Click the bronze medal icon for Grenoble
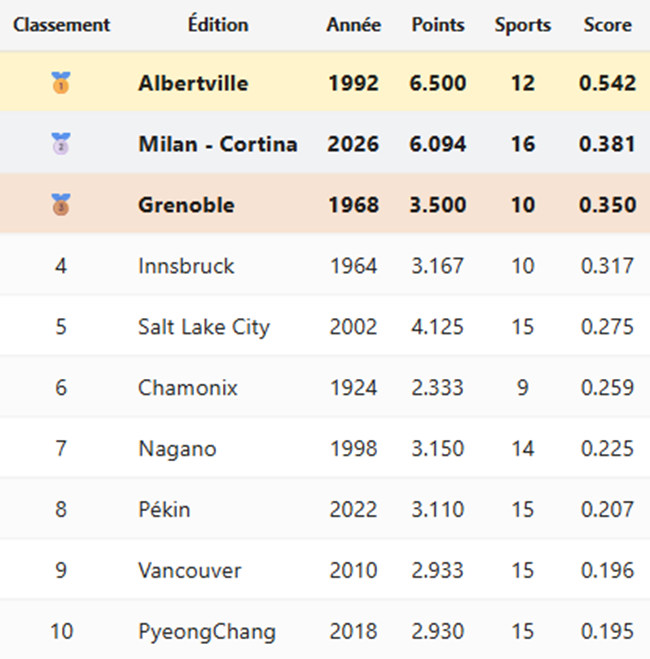Screen dimensions: 650x659 click(61, 206)
